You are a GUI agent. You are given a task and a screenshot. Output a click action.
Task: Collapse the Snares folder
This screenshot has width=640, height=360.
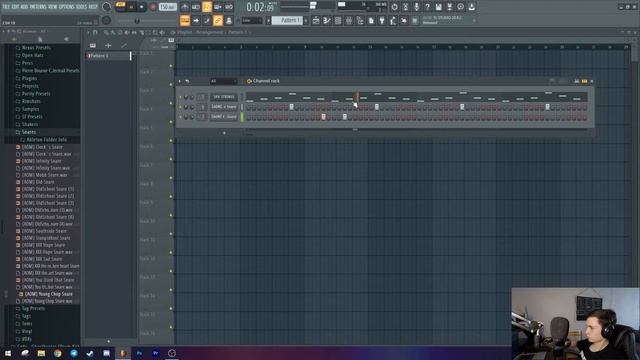click(29, 132)
